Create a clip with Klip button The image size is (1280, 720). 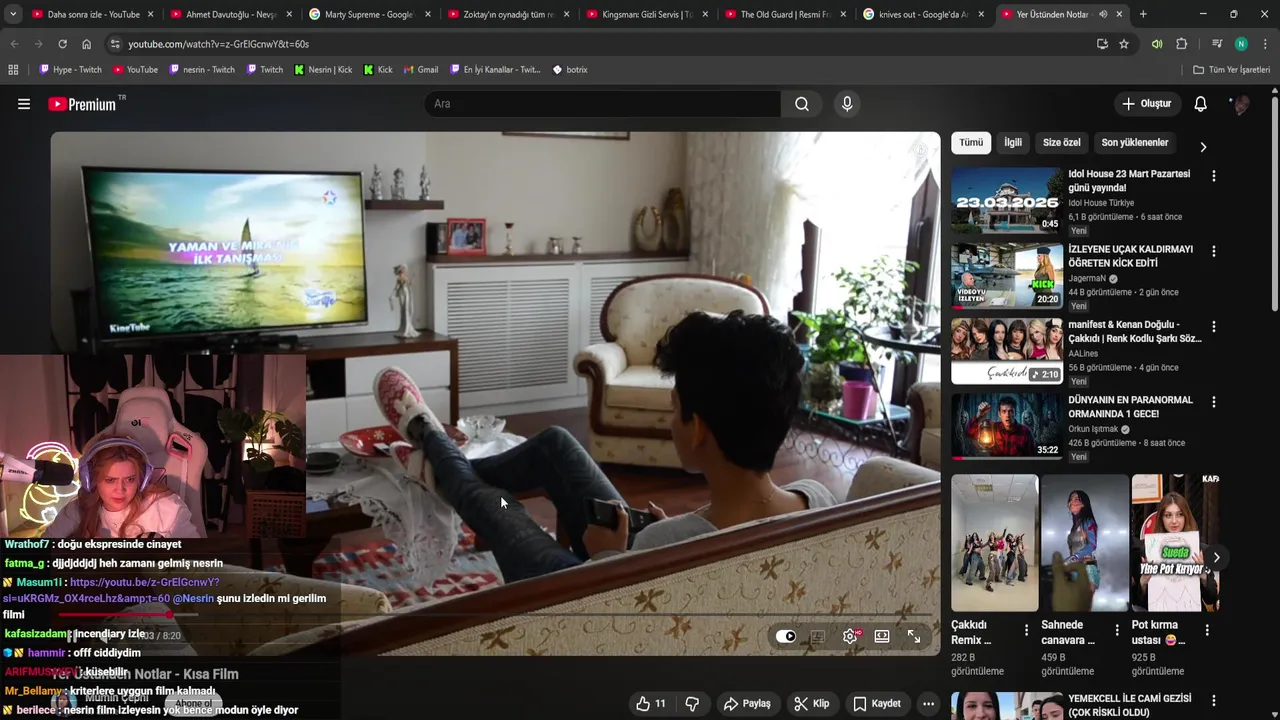point(811,704)
